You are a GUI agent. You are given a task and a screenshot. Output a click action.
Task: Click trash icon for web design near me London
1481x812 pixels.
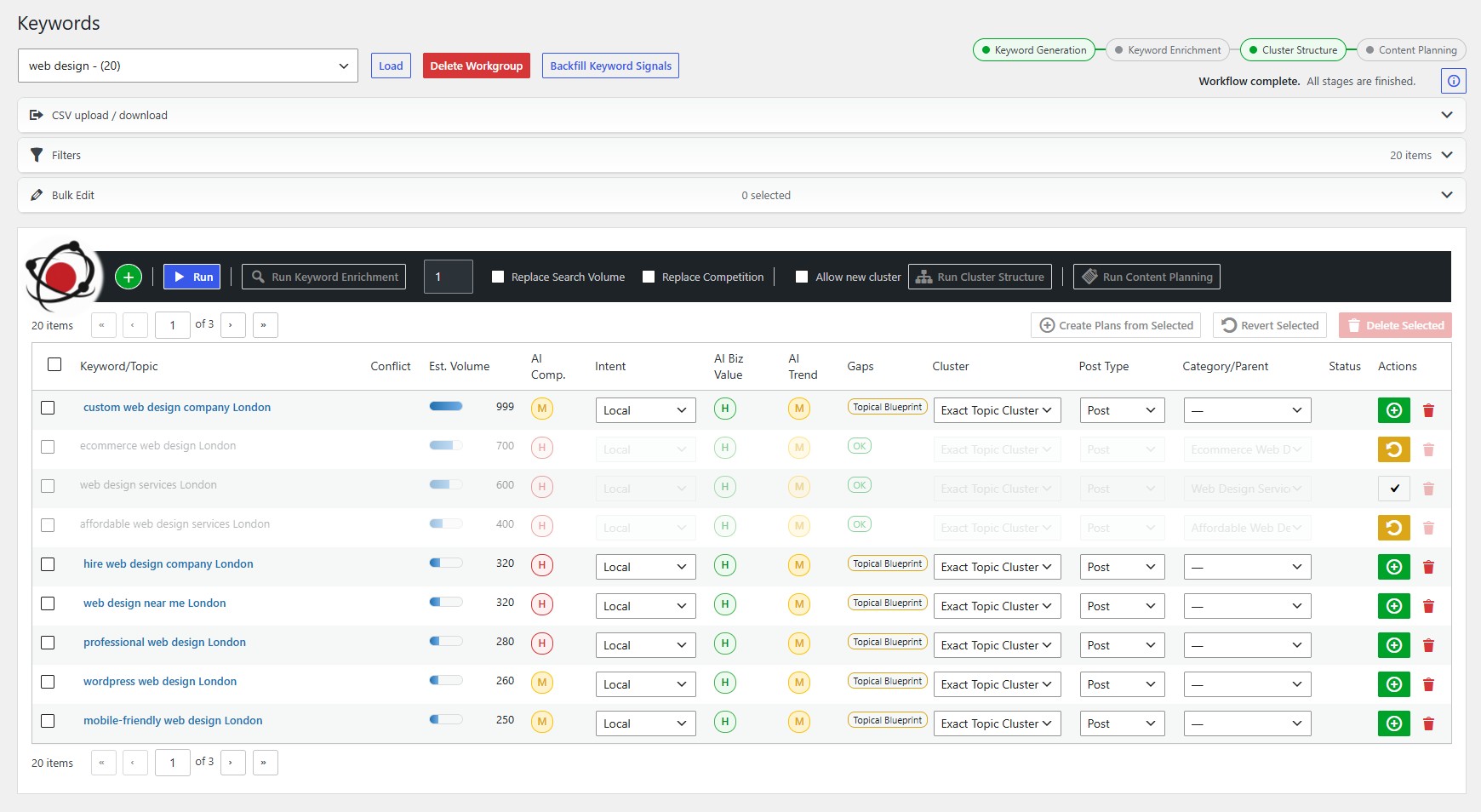coord(1429,606)
